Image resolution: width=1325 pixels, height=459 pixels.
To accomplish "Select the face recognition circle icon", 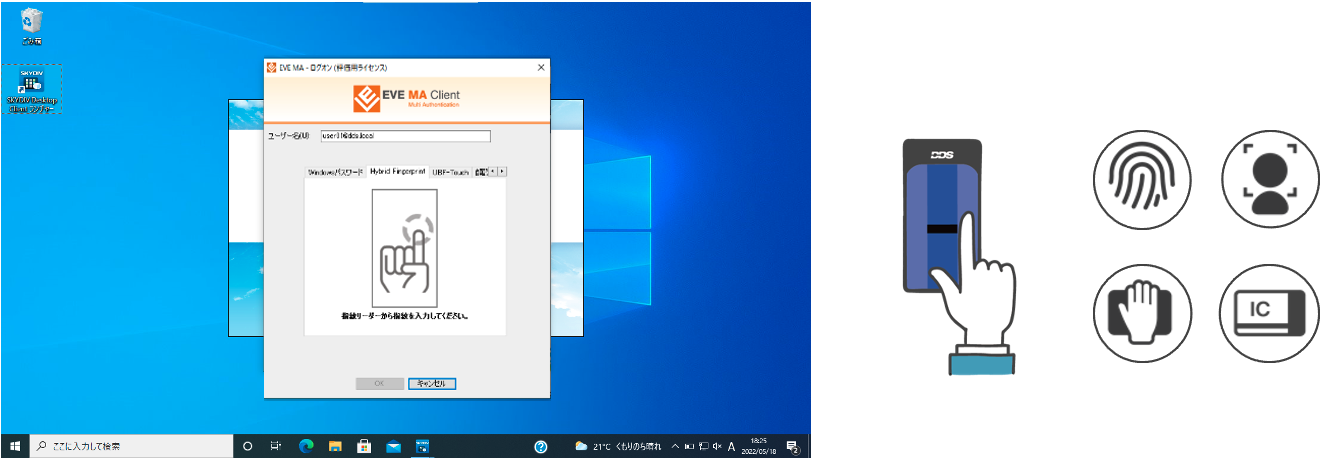I will coord(1269,182).
